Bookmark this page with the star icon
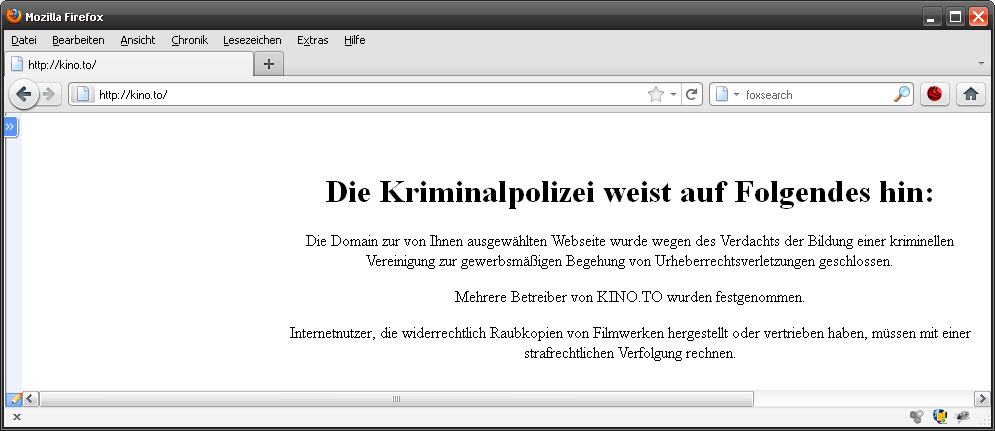 pyautogui.click(x=656, y=94)
